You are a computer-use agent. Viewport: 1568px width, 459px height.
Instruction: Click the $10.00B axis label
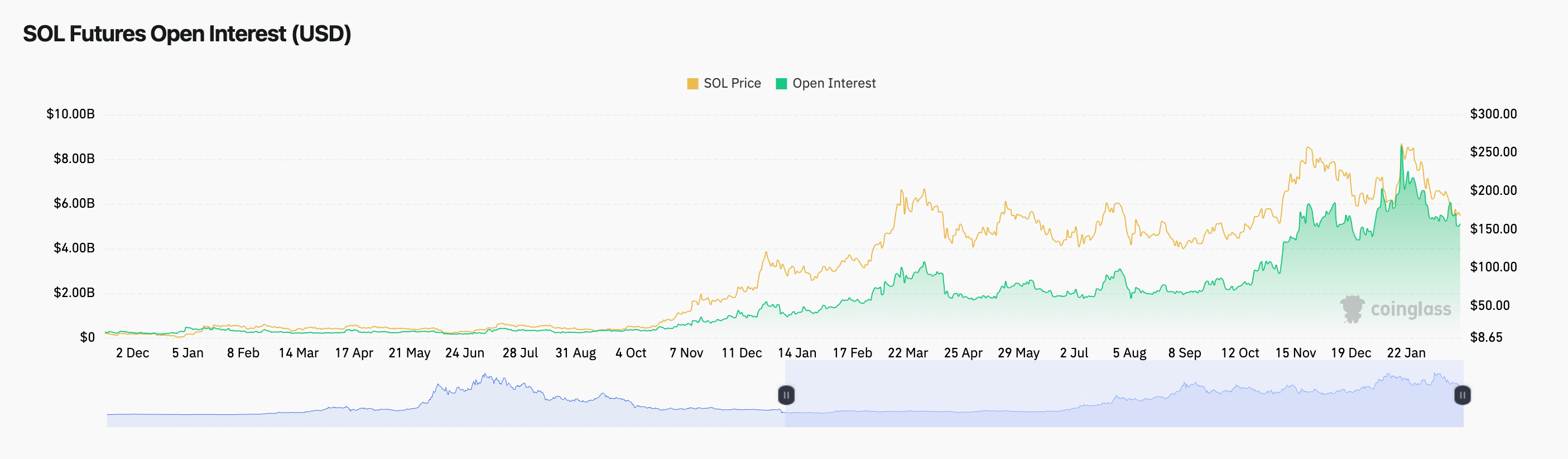71,114
